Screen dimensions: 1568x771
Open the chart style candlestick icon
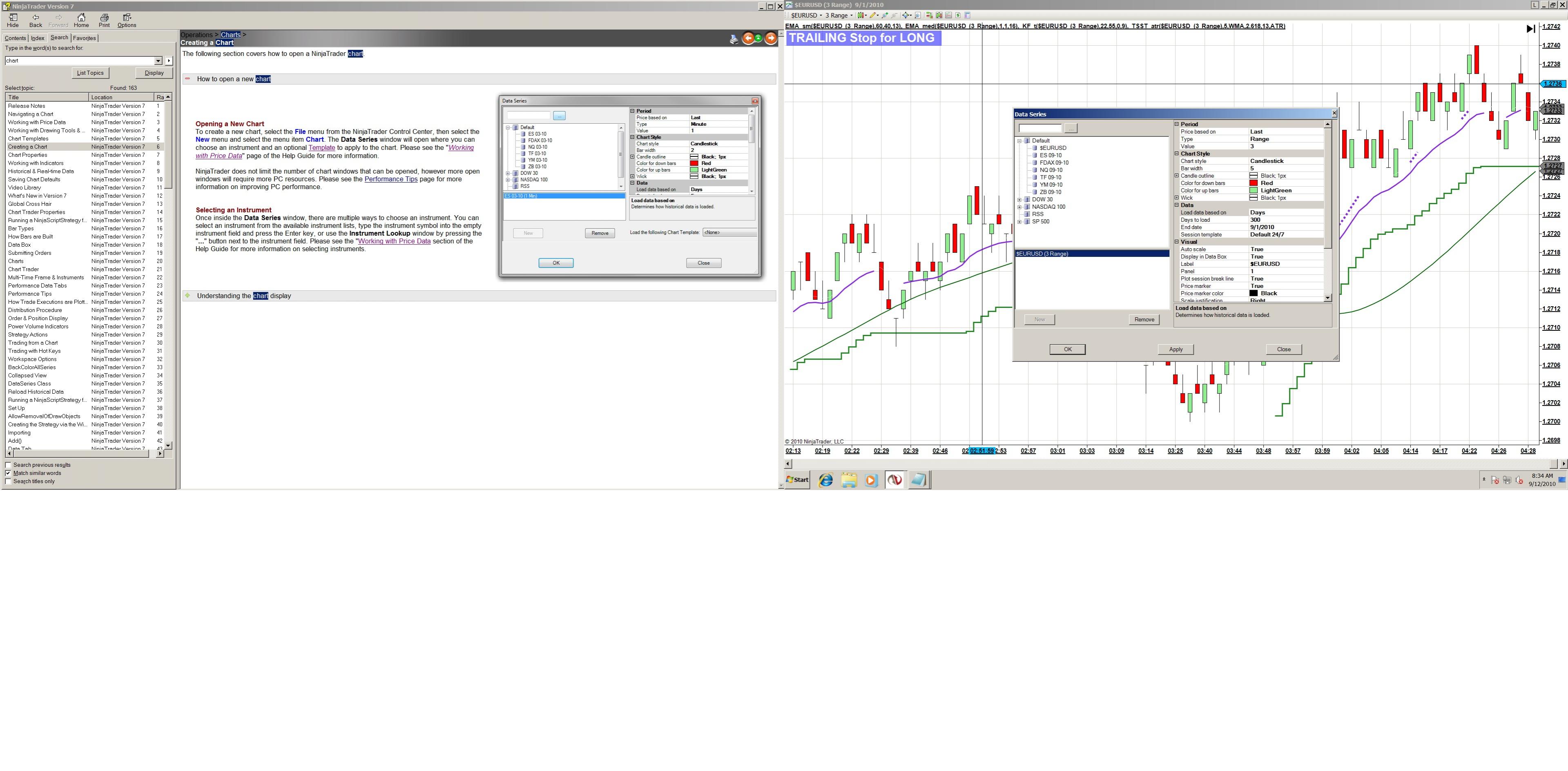[x=861, y=15]
